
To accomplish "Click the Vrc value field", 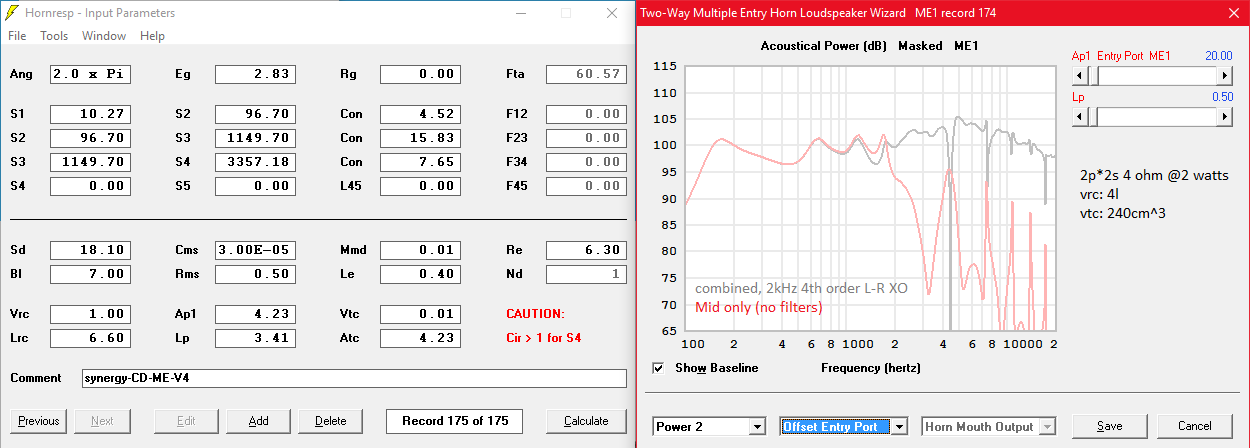I will tap(90, 314).
